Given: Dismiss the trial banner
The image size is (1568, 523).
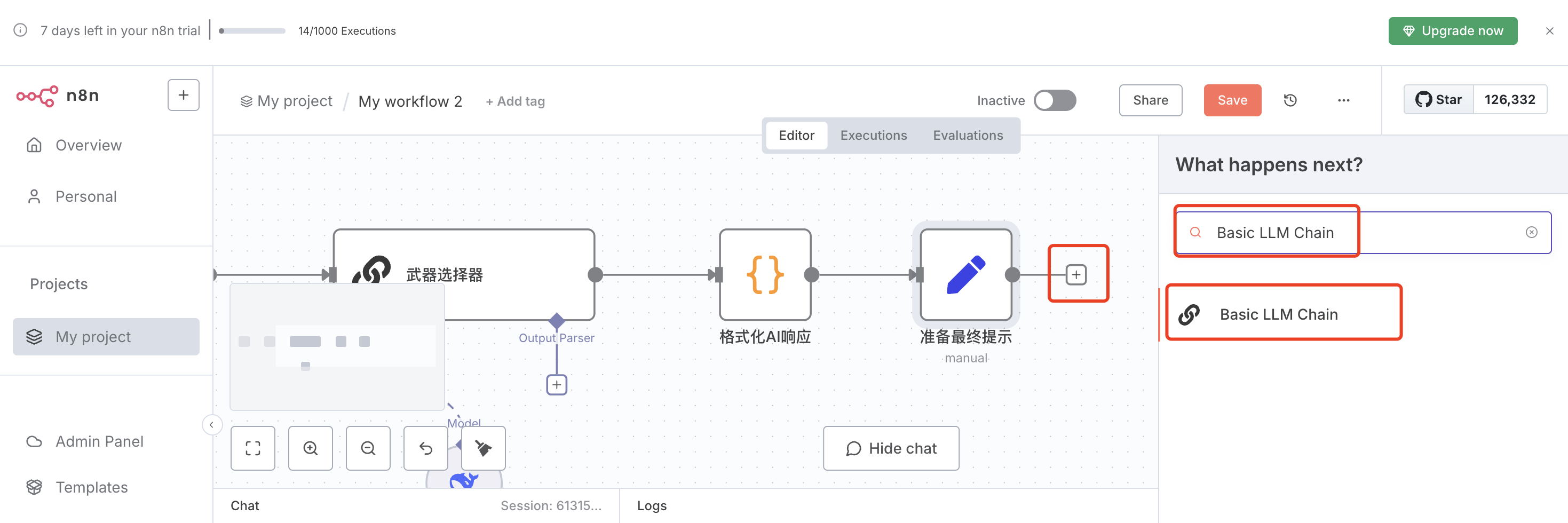Looking at the screenshot, I should pos(1549,31).
